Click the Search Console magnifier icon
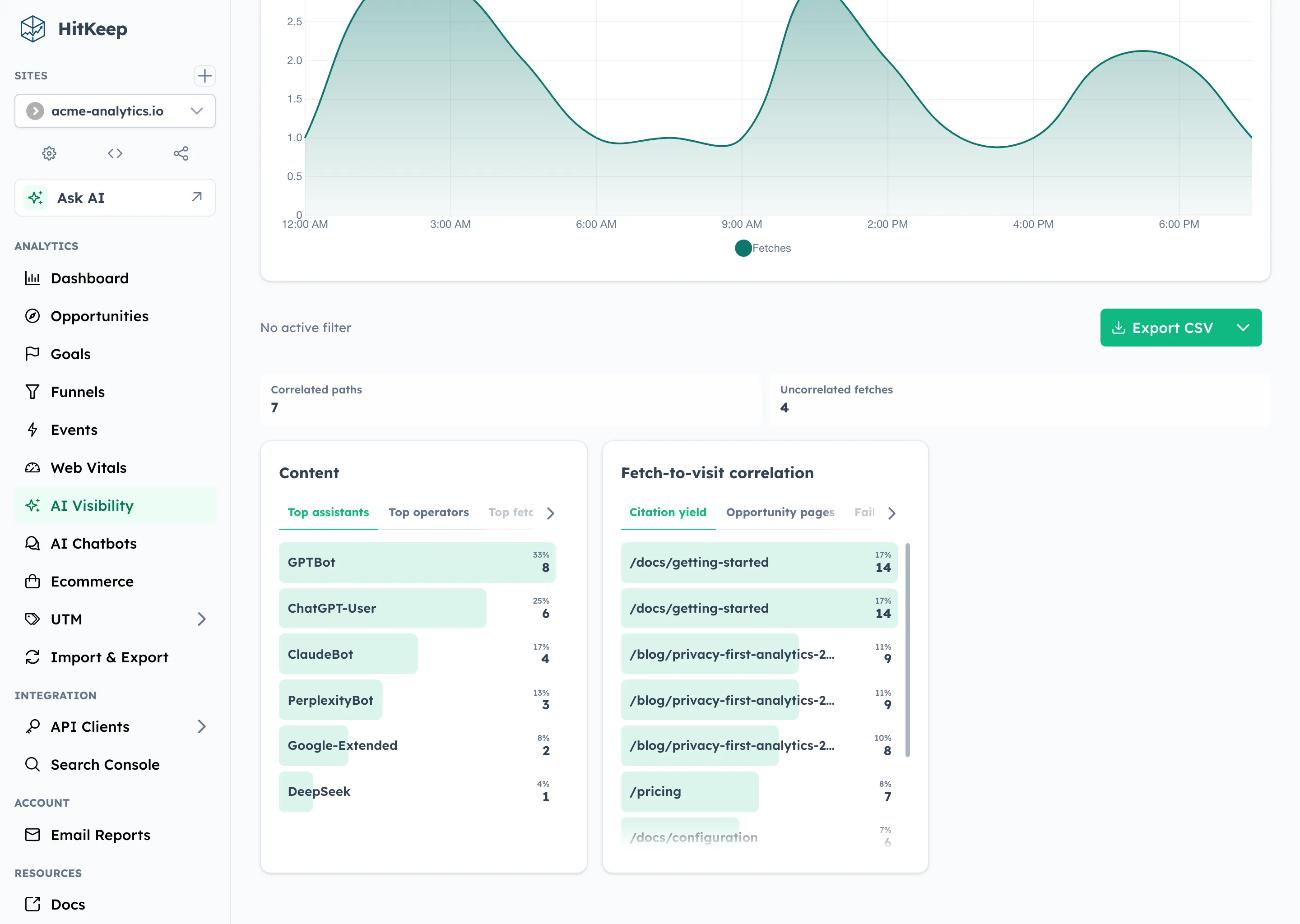This screenshot has height=924, width=1300. tap(32, 765)
